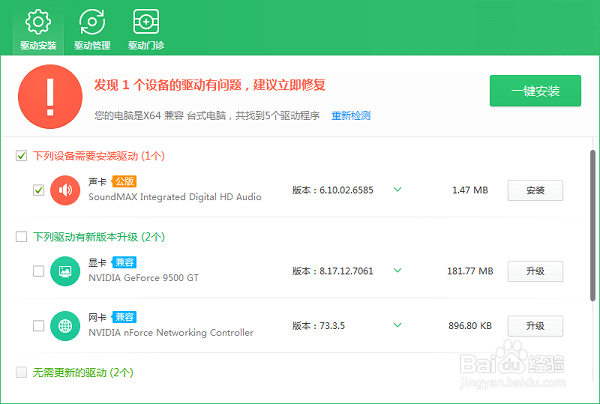Click 升级 for nForce Networking Controller
Viewport: 600px width, 404px height.
point(535,326)
